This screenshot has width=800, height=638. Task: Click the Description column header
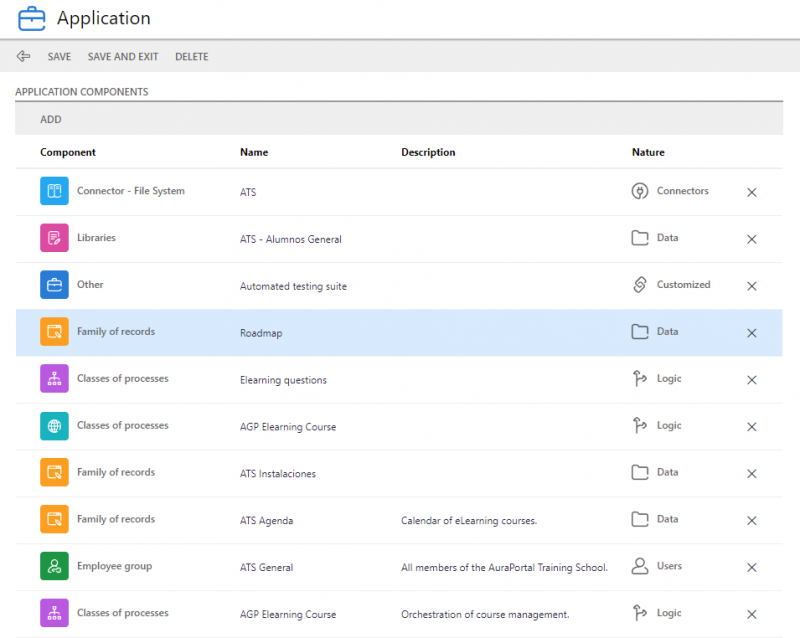[428, 152]
